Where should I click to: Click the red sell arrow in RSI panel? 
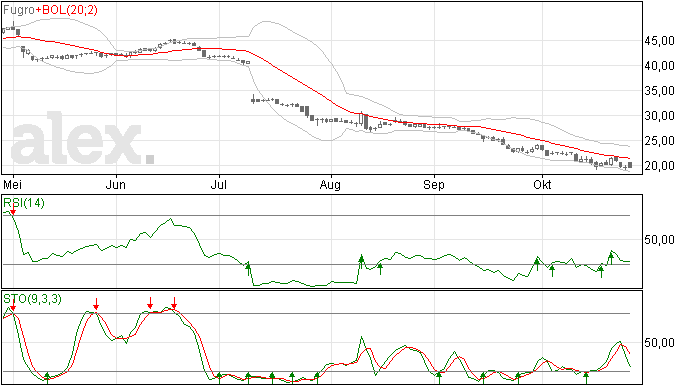pyautogui.click(x=13, y=210)
